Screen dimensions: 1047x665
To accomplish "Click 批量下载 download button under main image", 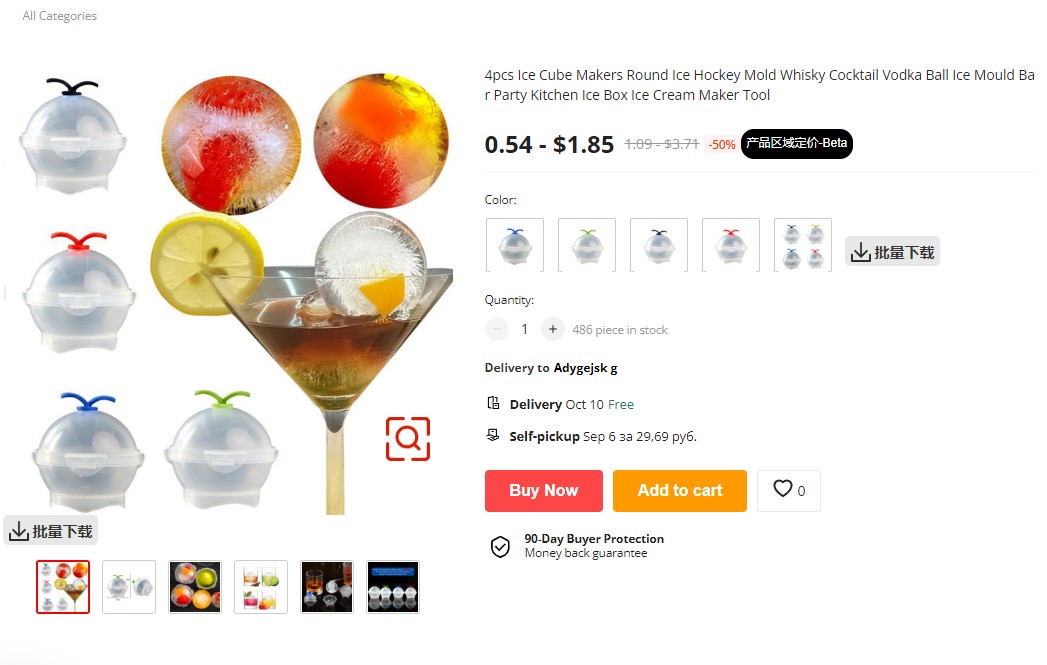I will point(51,531).
